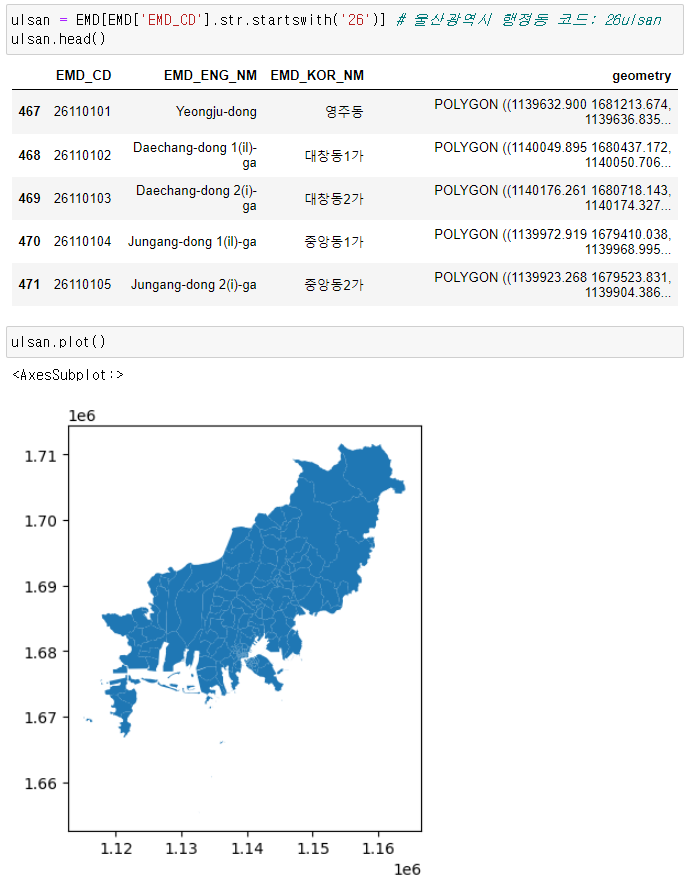This screenshot has width=695, height=888.
Task: Click the <AxesSubplot:> output text
Action: click(68, 375)
